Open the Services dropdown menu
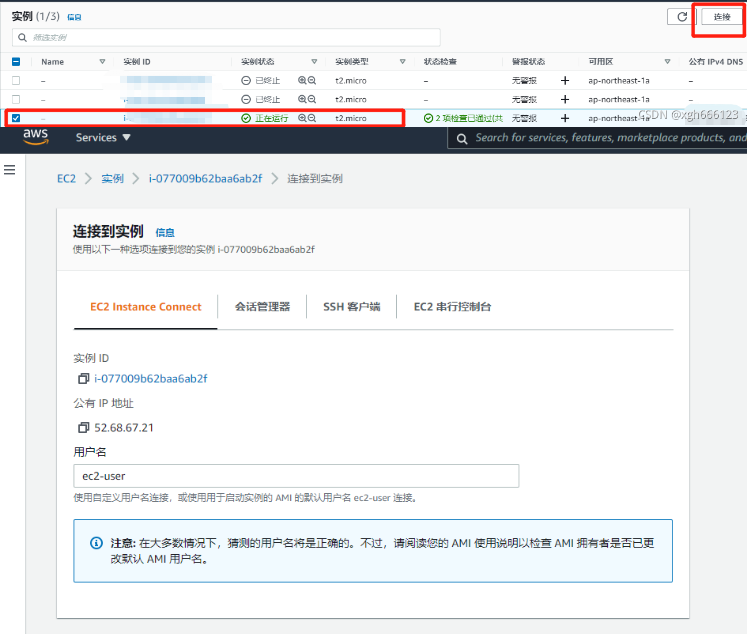 (x=103, y=137)
